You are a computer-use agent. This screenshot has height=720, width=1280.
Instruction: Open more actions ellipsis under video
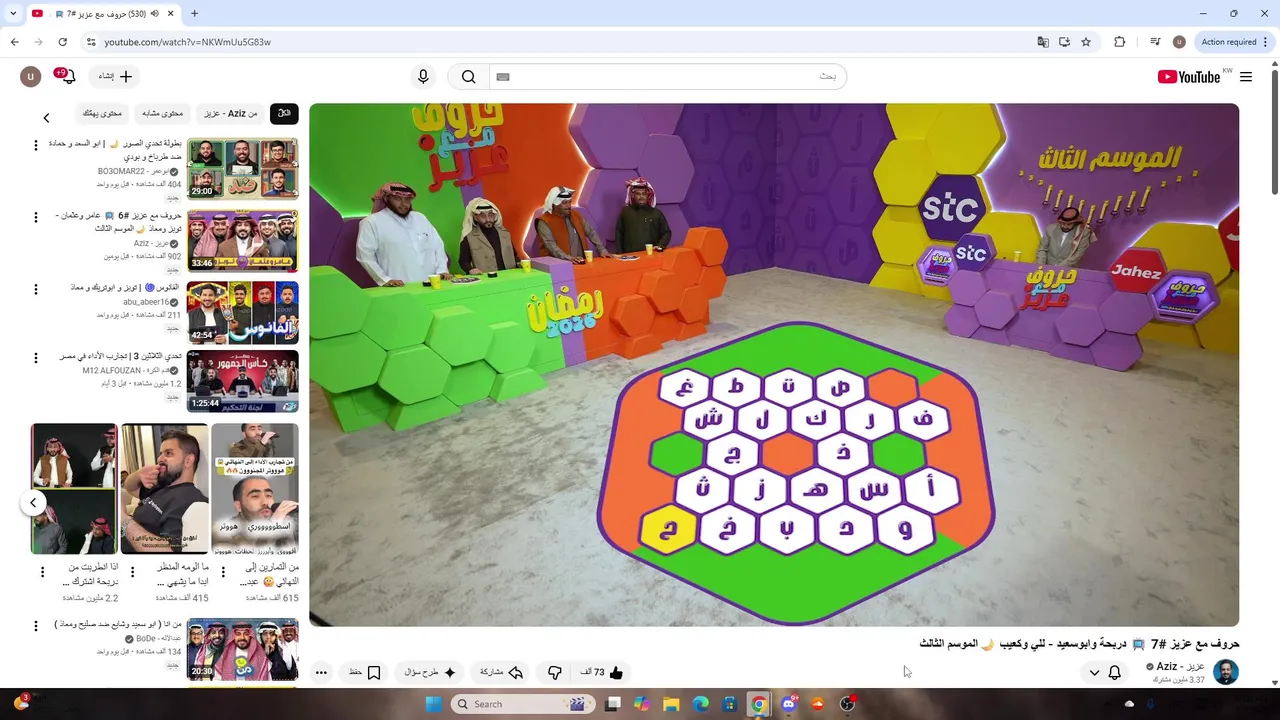(321, 673)
